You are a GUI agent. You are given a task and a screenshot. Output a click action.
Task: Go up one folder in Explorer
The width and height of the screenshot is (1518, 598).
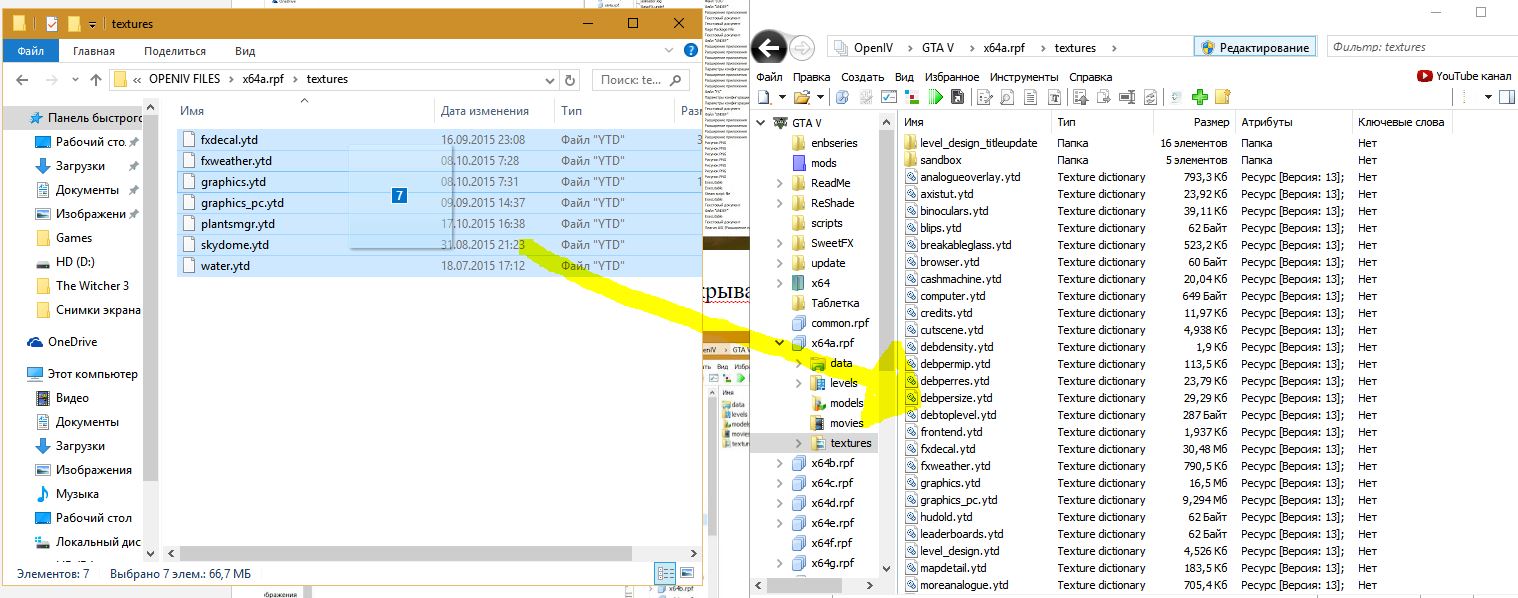pyautogui.click(x=96, y=79)
